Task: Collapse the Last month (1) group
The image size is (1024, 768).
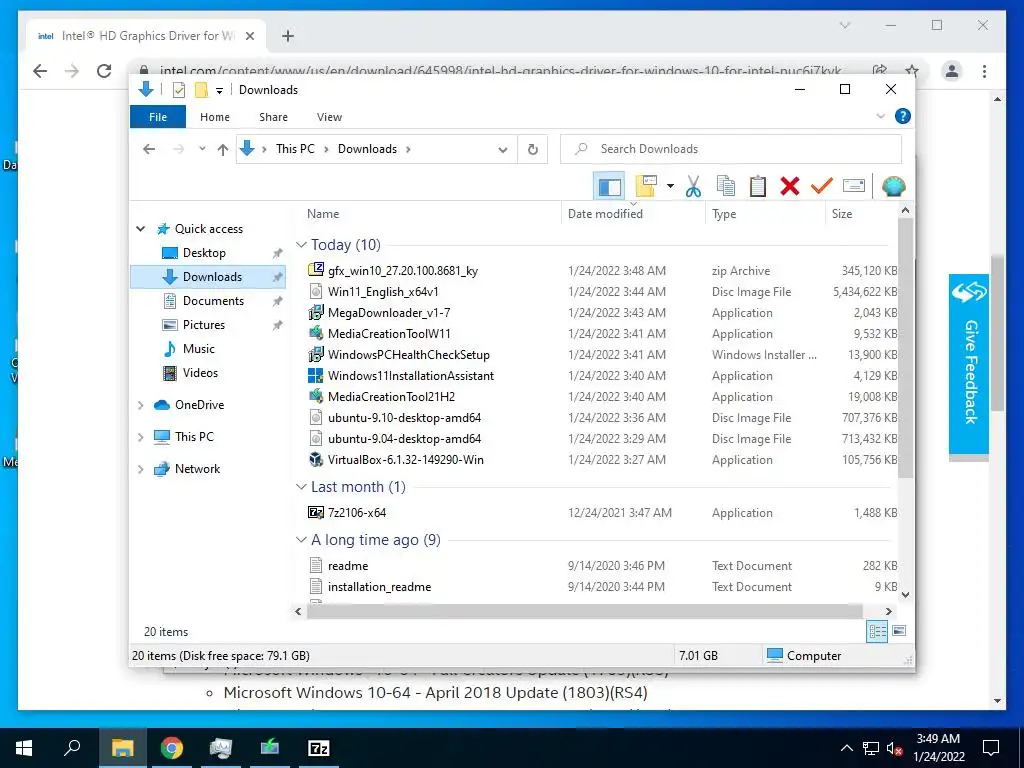Action: pyautogui.click(x=301, y=487)
